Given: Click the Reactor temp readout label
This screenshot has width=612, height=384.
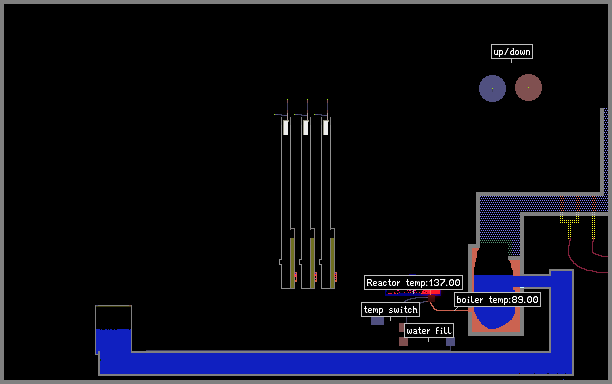Looking at the screenshot, I should [413, 283].
